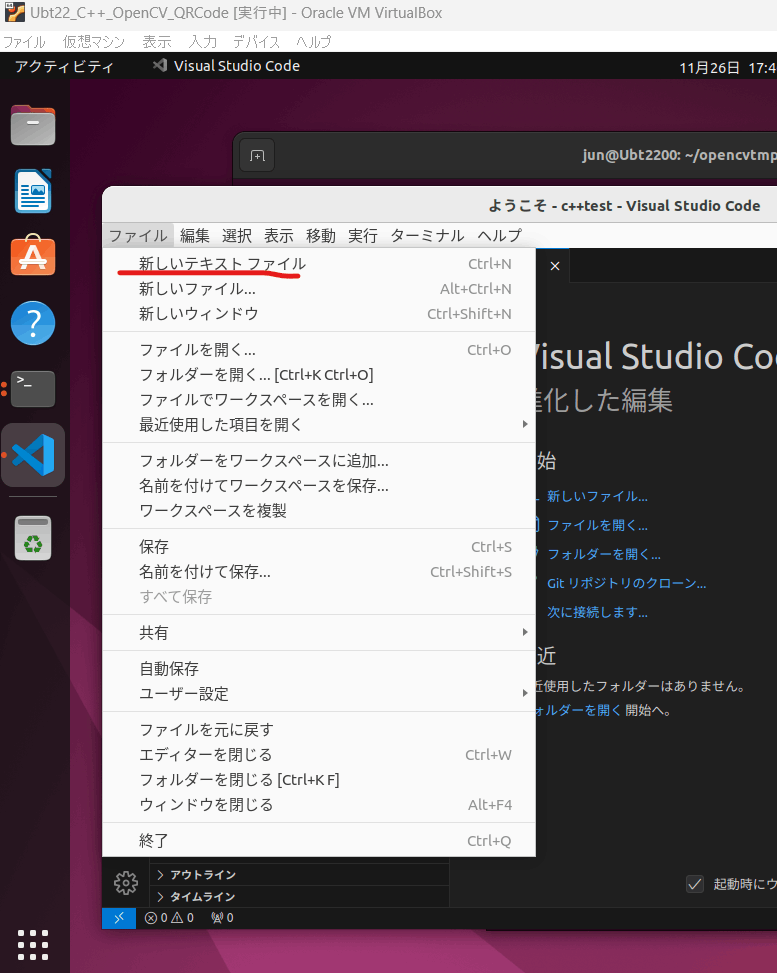Click 名前を付けて保存... menu entry
Viewport: 777px width, 973px height.
[319, 571]
